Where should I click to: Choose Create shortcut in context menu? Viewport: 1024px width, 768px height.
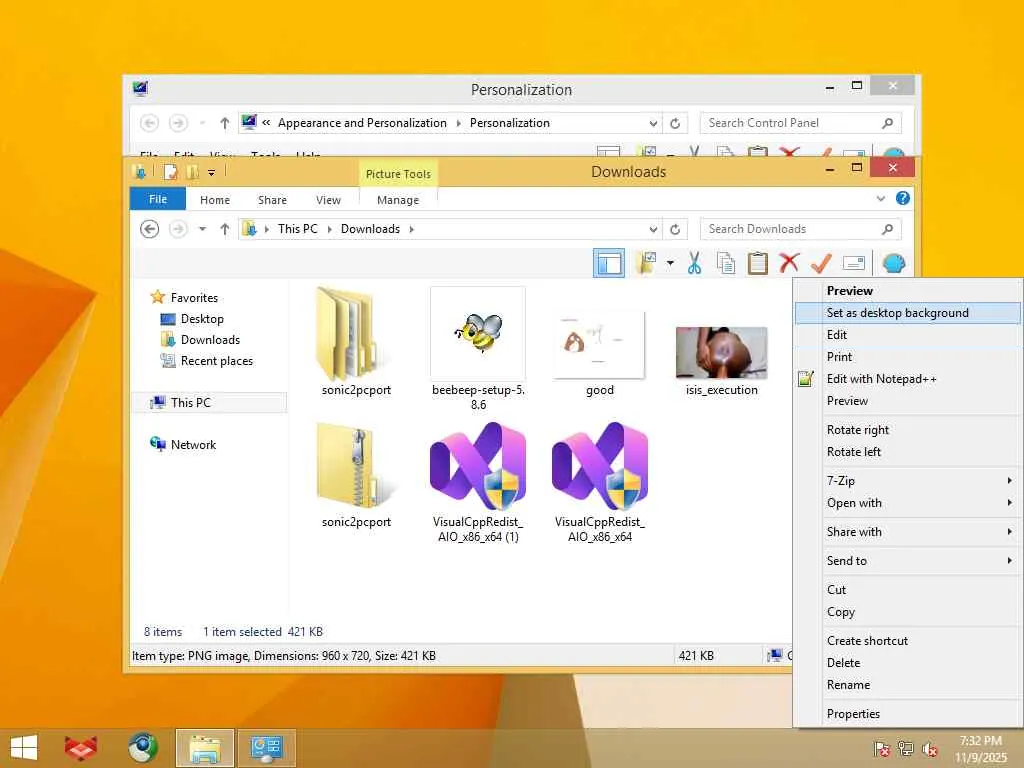[x=908, y=641]
